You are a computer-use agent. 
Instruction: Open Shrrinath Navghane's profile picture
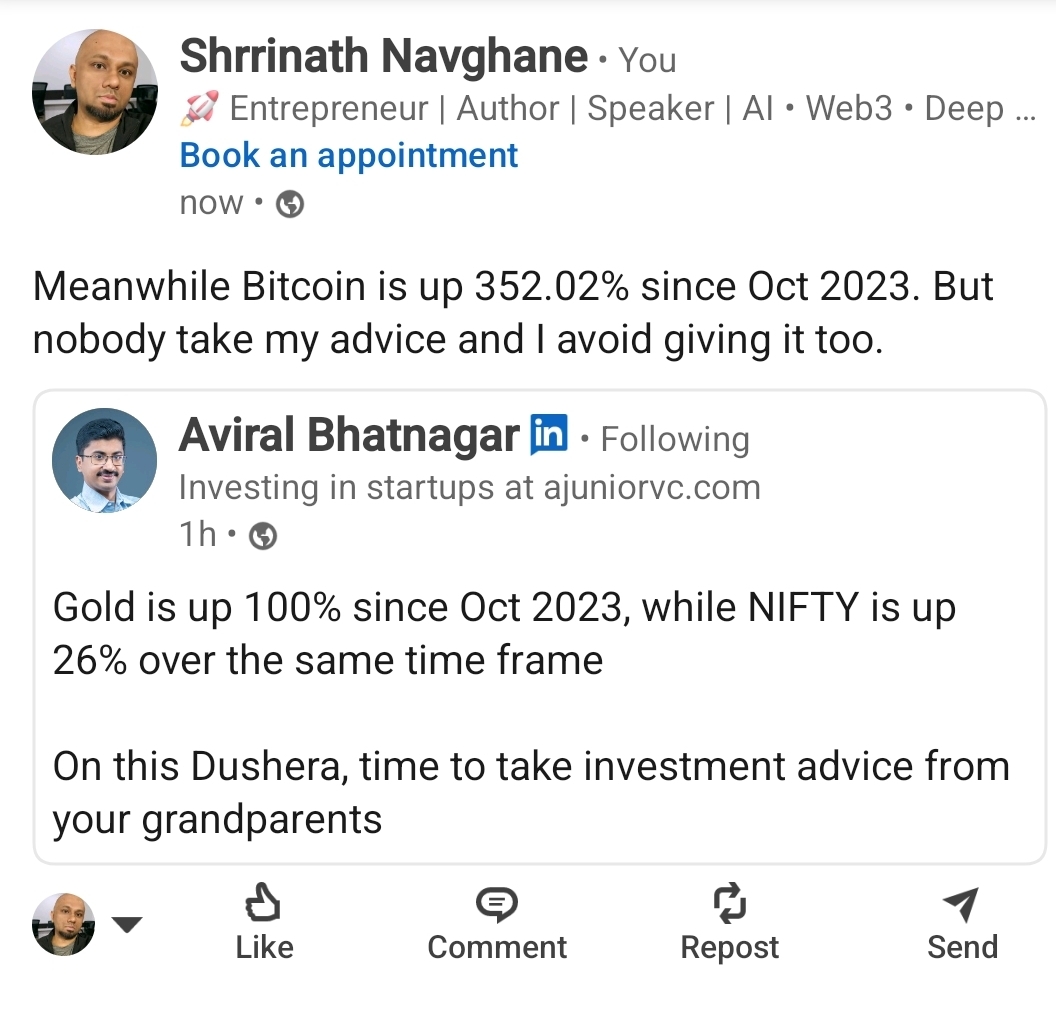pos(95,92)
